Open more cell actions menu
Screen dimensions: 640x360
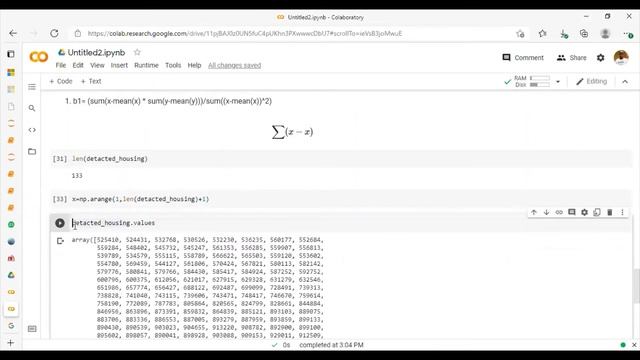(622, 212)
